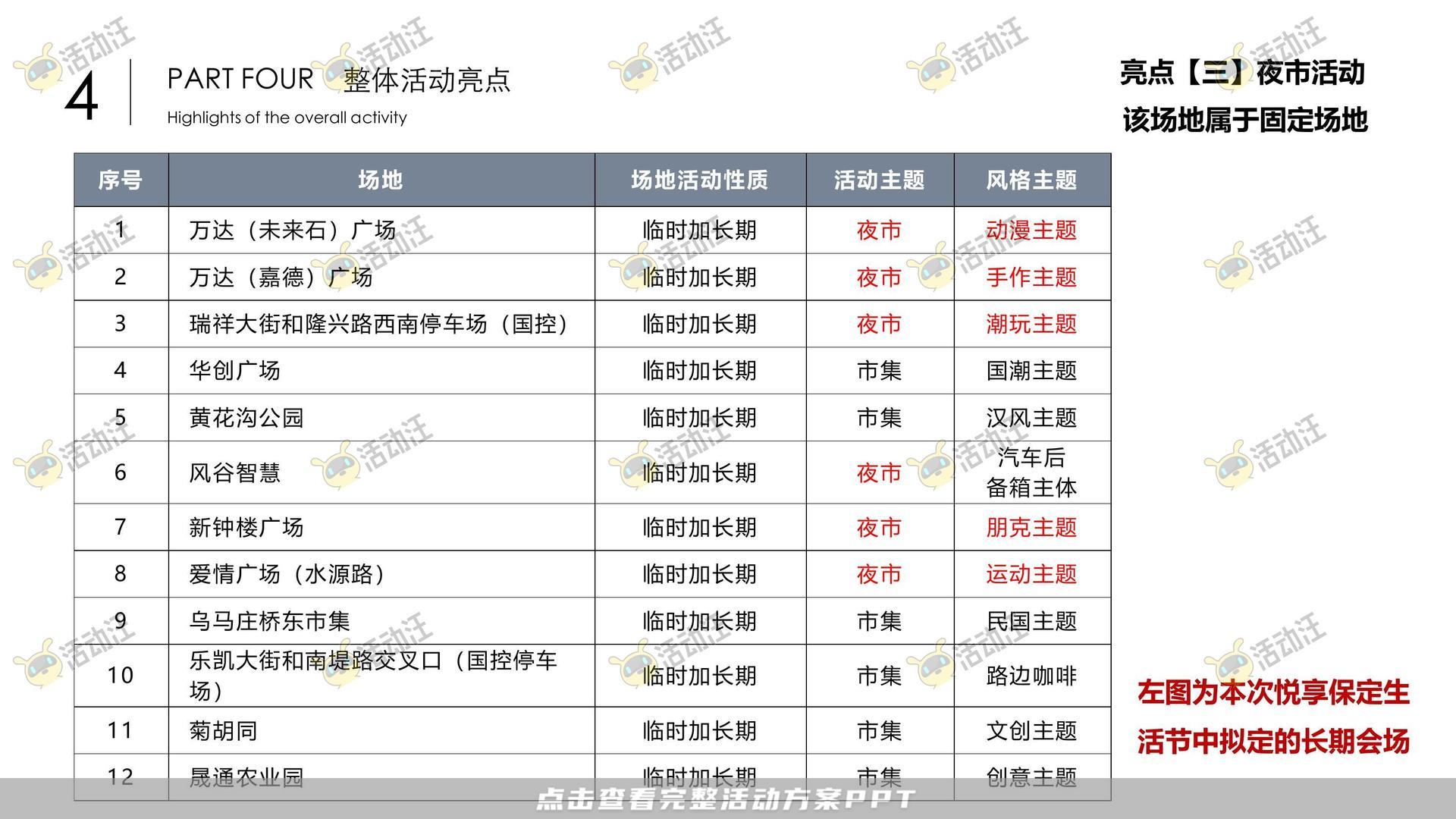Image resolution: width=1456 pixels, height=819 pixels.
Task: Click the 华创广场 venue cell
Action: click(381, 371)
